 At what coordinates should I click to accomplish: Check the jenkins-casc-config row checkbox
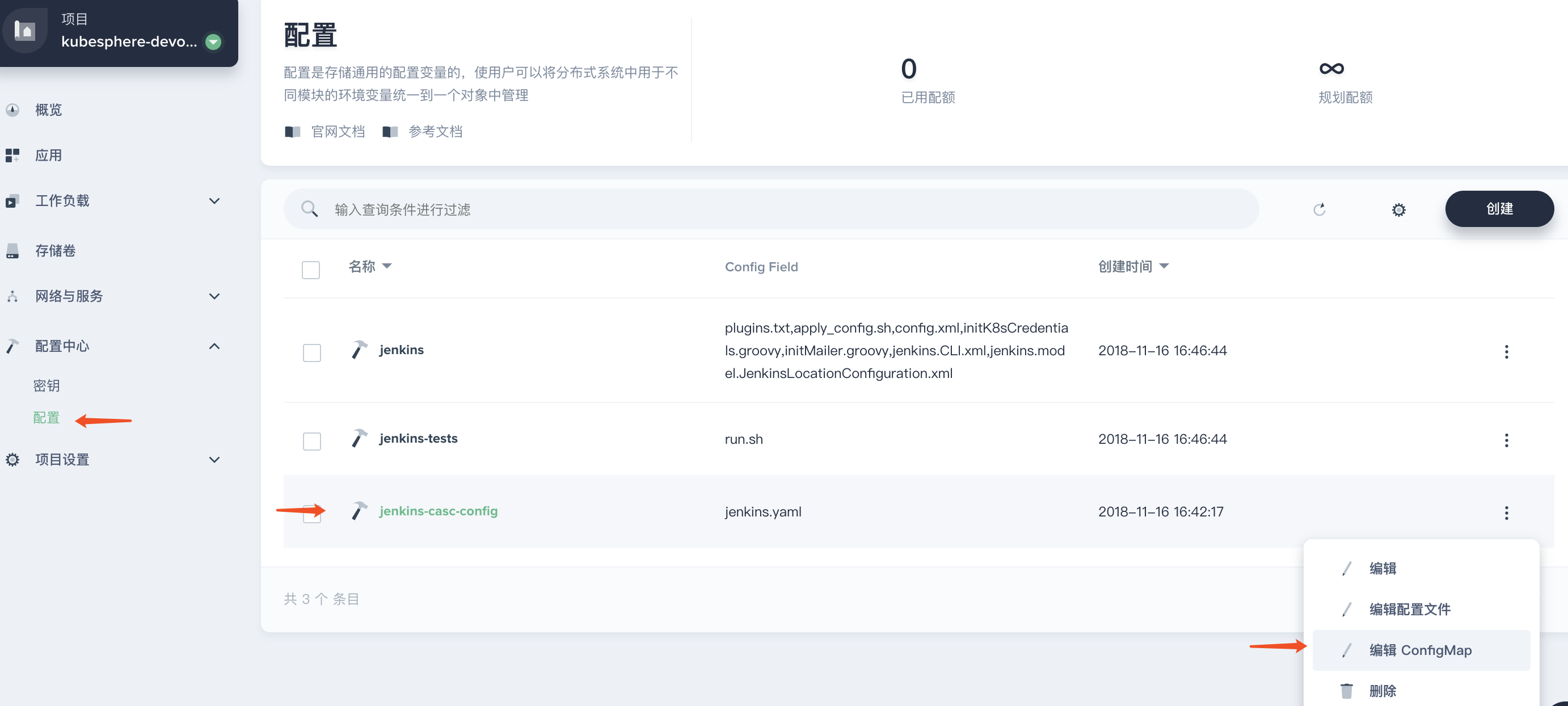click(x=312, y=514)
